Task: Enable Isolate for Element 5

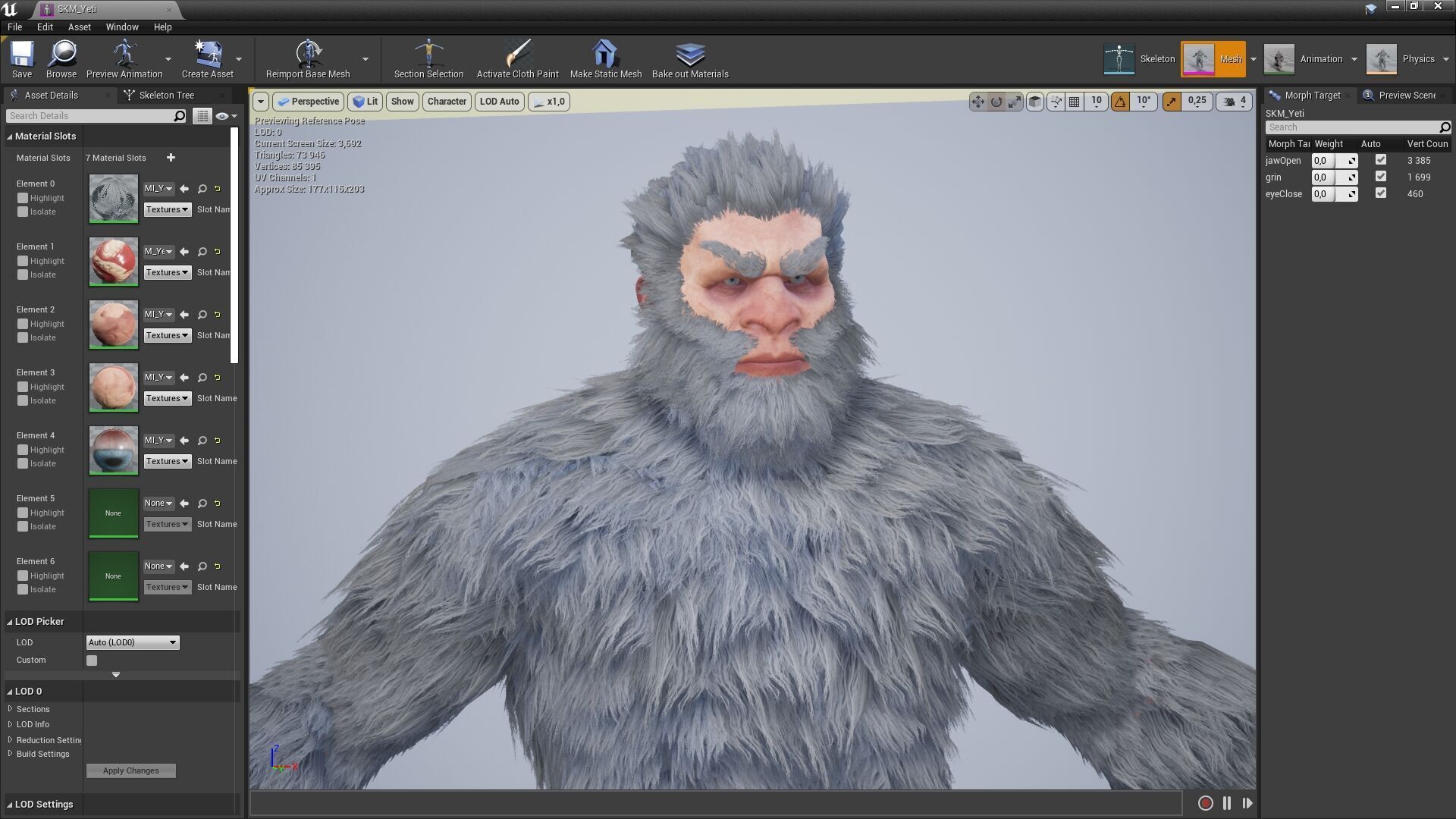Action: [23, 527]
